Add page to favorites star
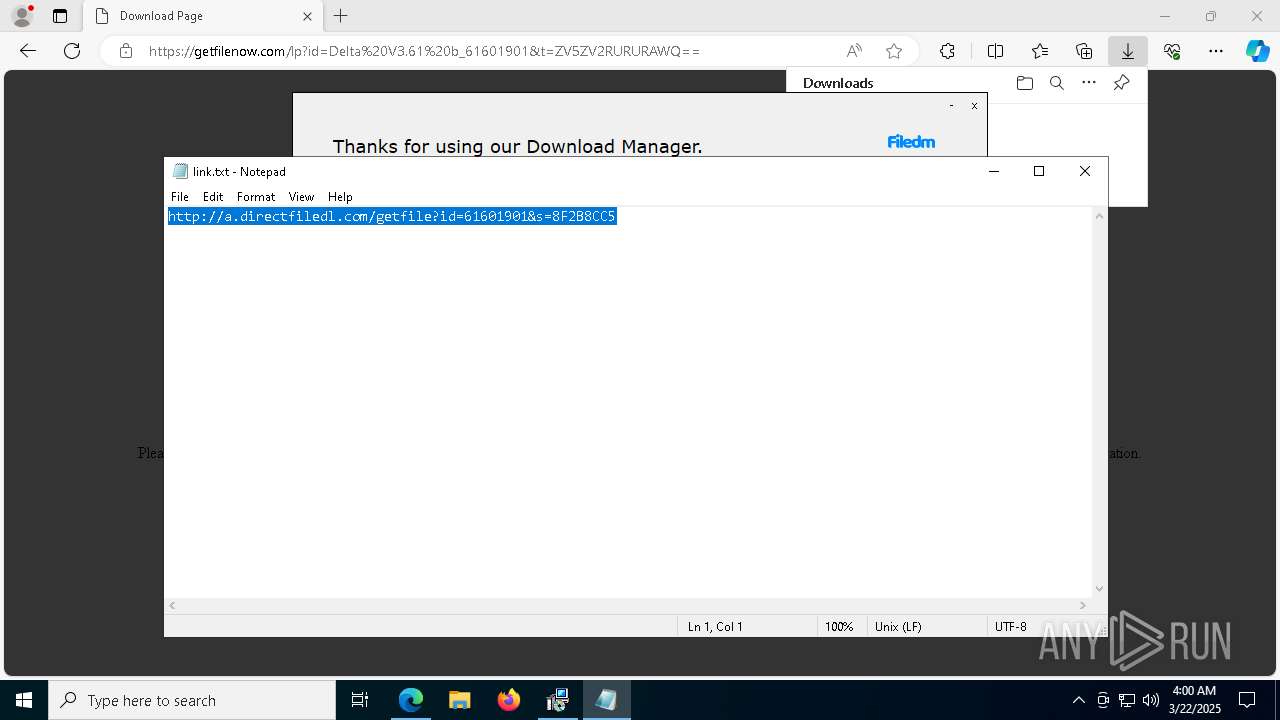 point(894,51)
